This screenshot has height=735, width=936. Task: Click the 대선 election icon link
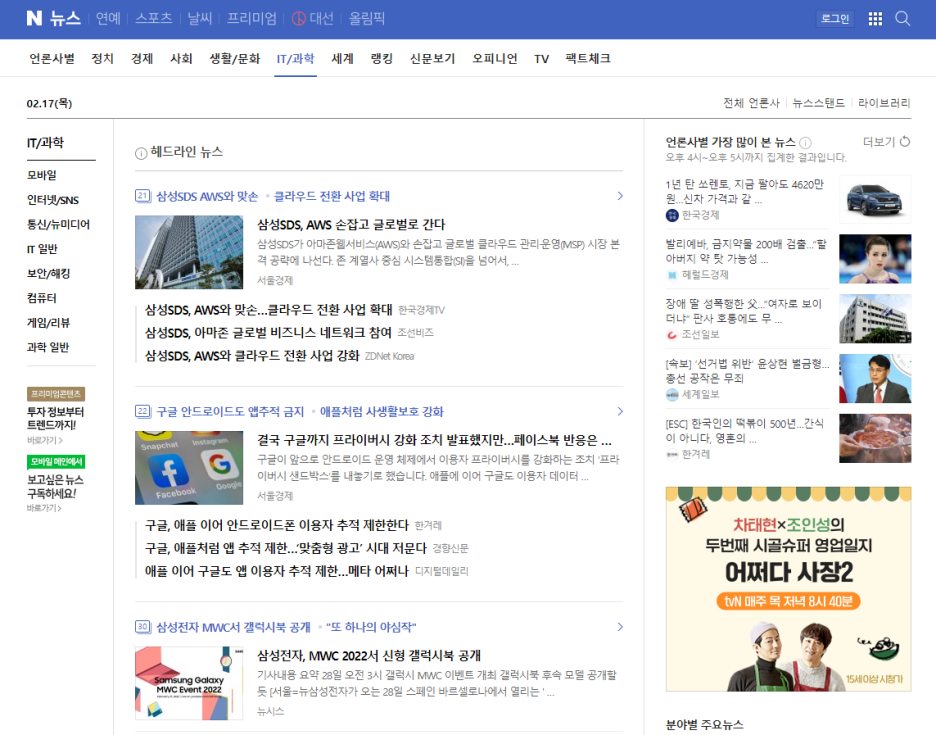pyautogui.click(x=312, y=19)
